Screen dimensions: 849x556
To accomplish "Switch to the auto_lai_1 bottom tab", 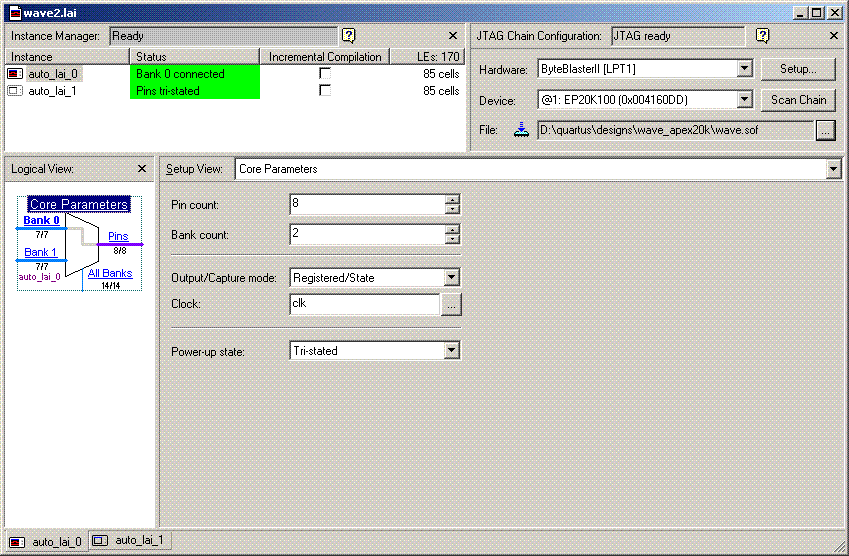I will pyautogui.click(x=129, y=540).
